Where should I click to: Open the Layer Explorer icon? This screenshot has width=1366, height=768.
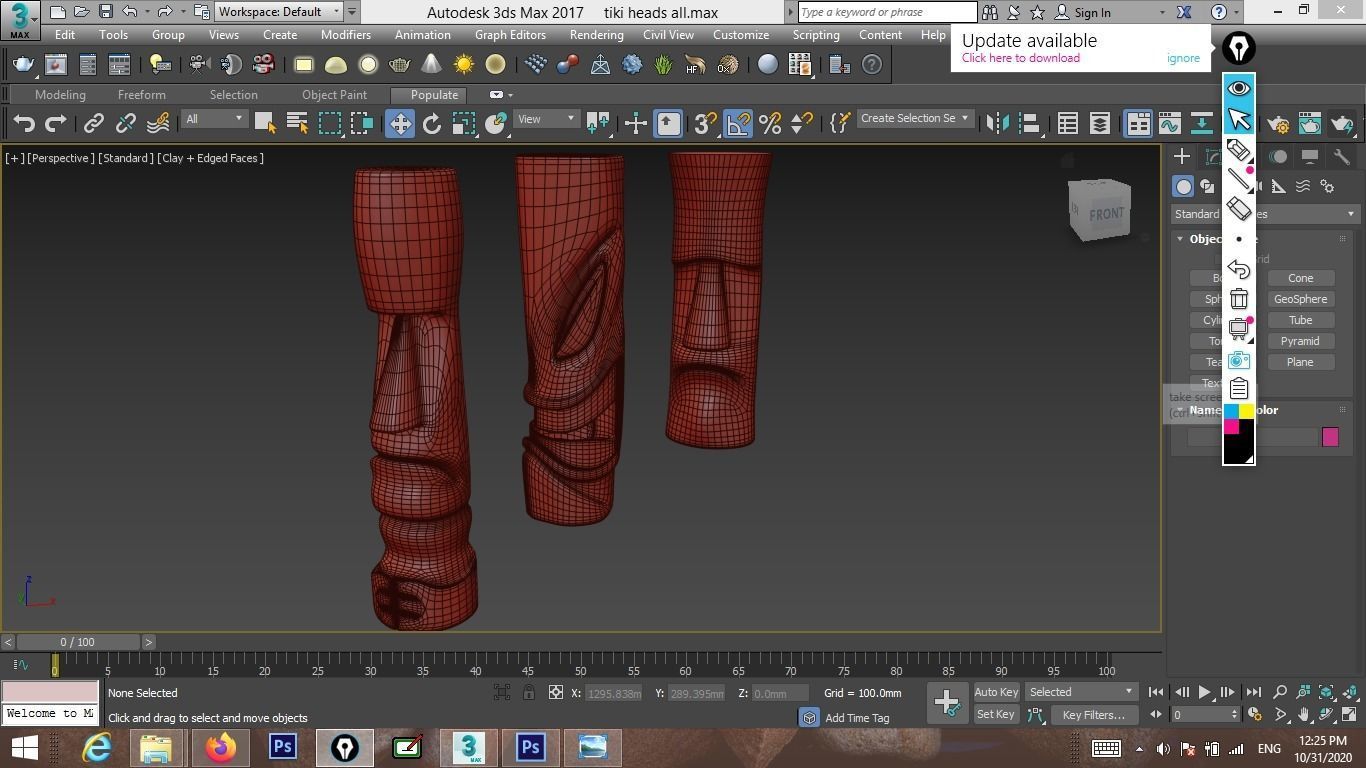pos(1099,123)
